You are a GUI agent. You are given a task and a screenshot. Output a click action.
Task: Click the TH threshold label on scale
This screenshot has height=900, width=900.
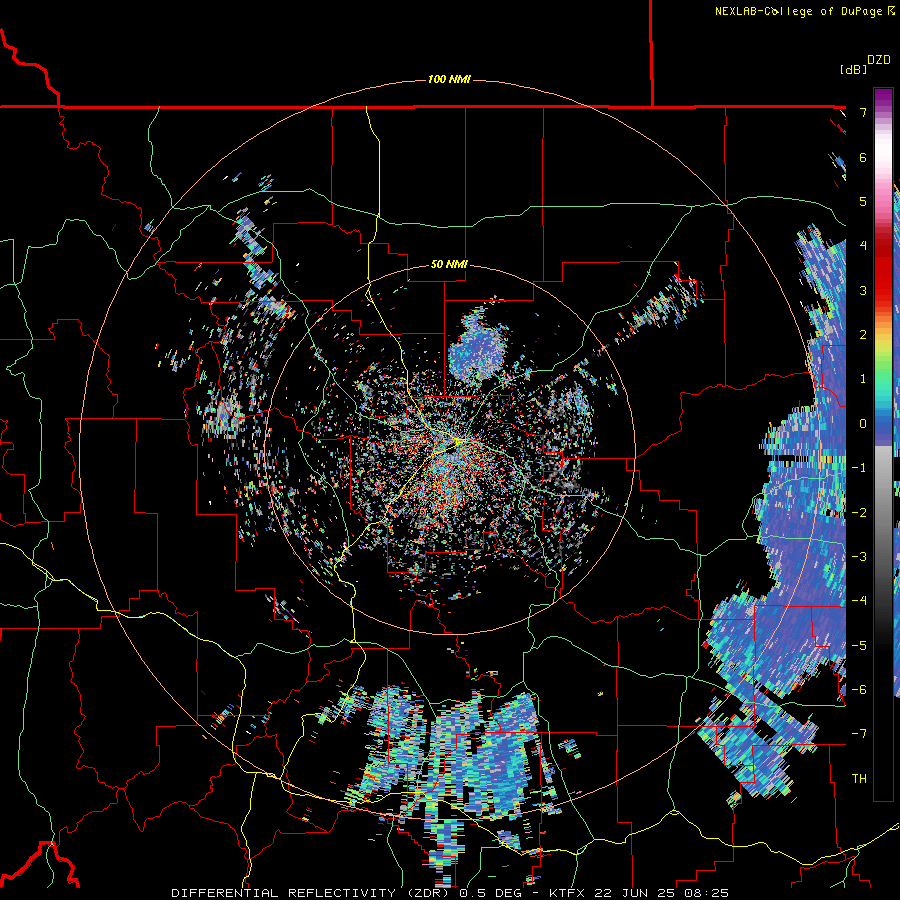(859, 779)
